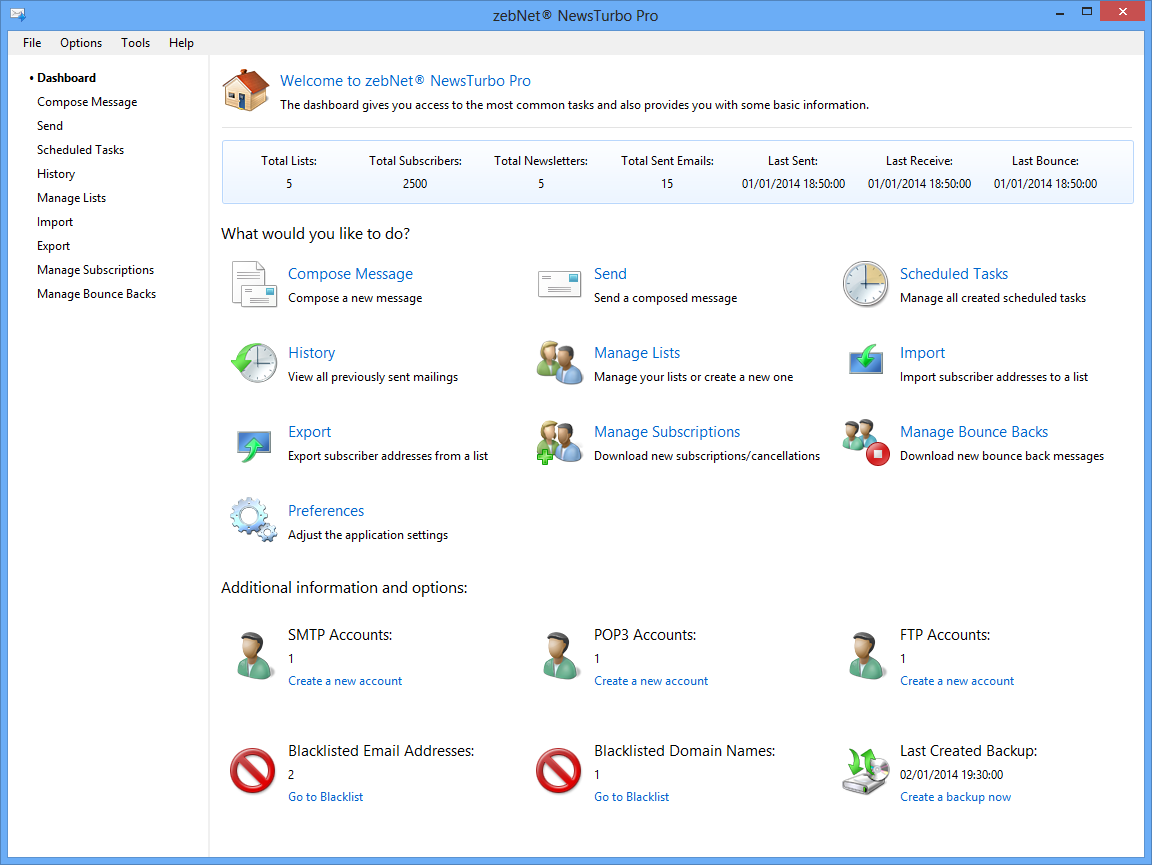
Task: Open the Help menu
Action: 181,43
